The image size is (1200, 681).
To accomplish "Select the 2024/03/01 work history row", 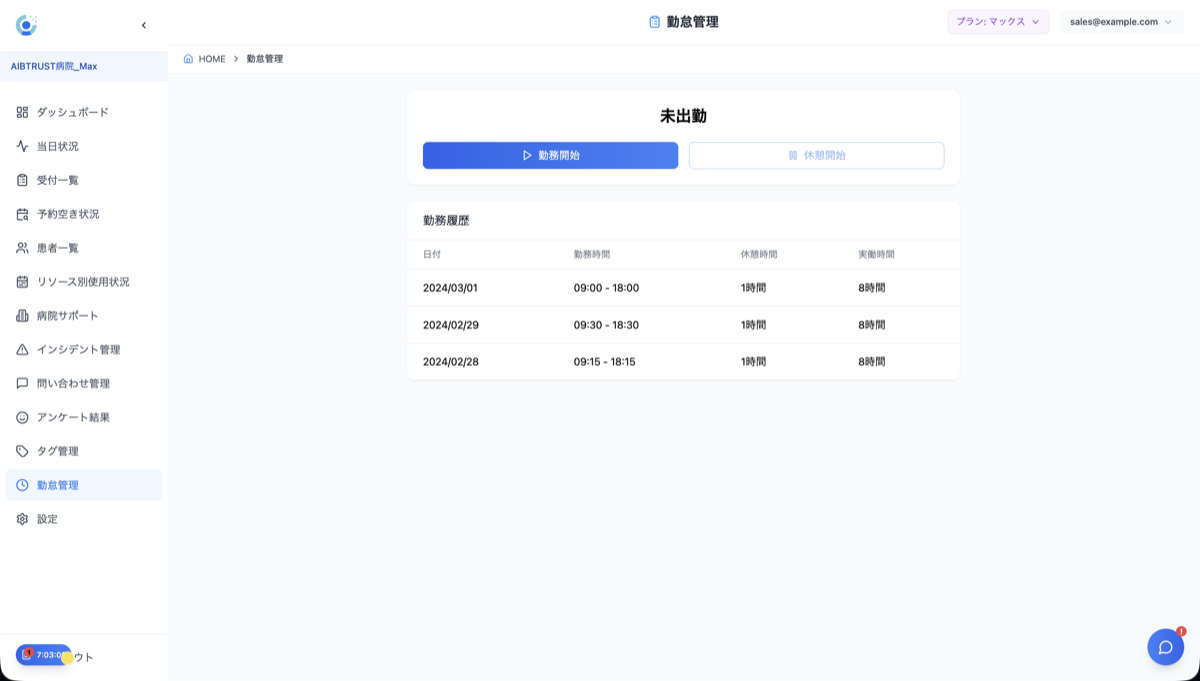I will (682, 288).
